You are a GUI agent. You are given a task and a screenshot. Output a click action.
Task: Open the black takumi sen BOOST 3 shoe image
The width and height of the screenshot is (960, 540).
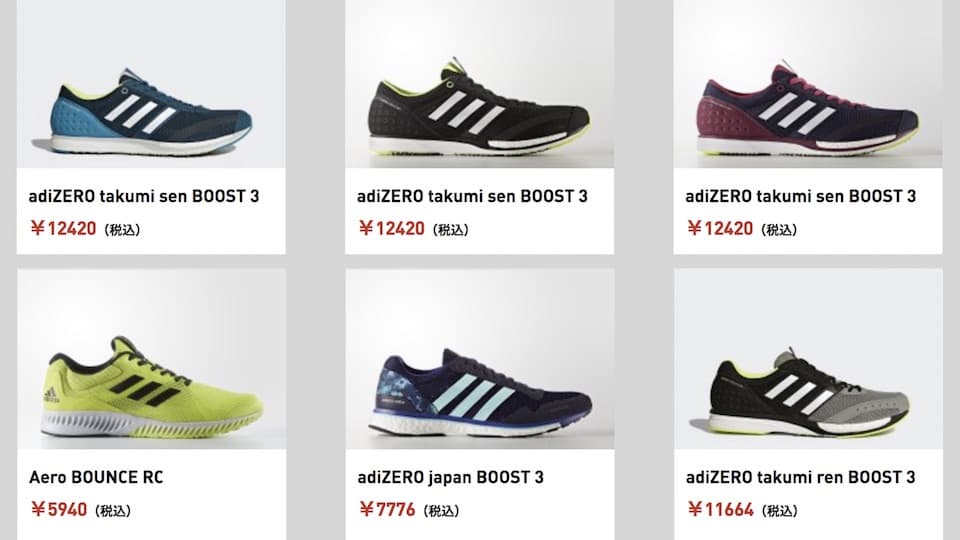coord(479,84)
